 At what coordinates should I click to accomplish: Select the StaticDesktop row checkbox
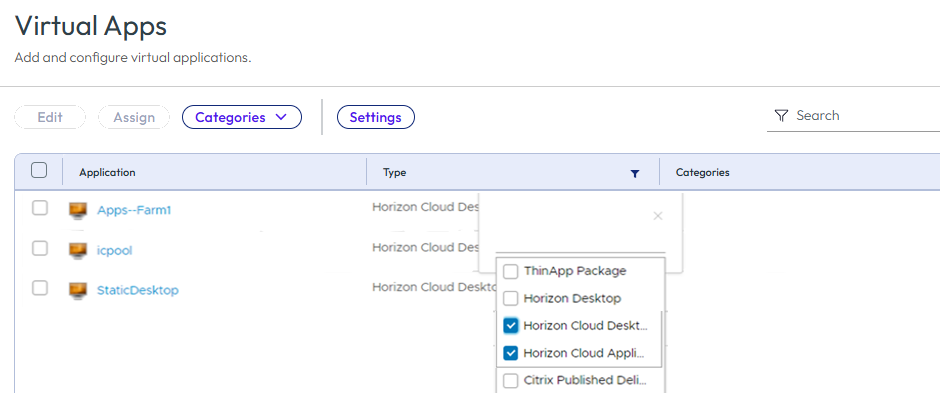(40, 288)
